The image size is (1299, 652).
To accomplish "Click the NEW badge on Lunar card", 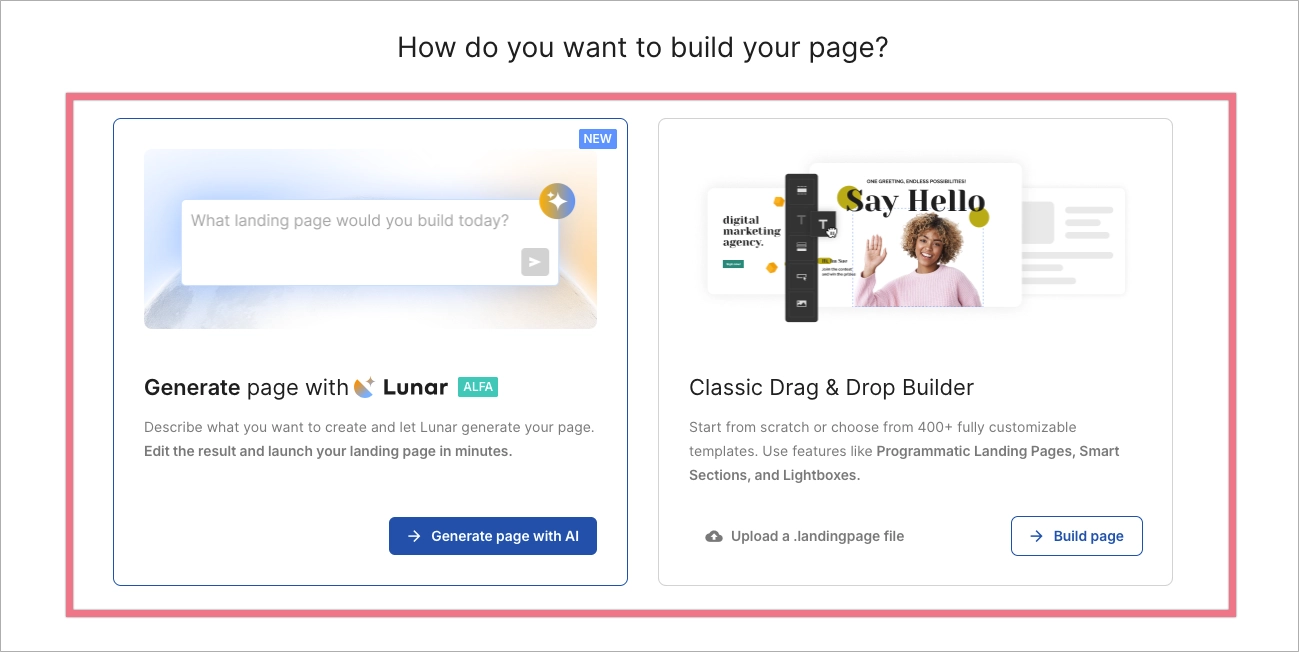I will [598, 139].
